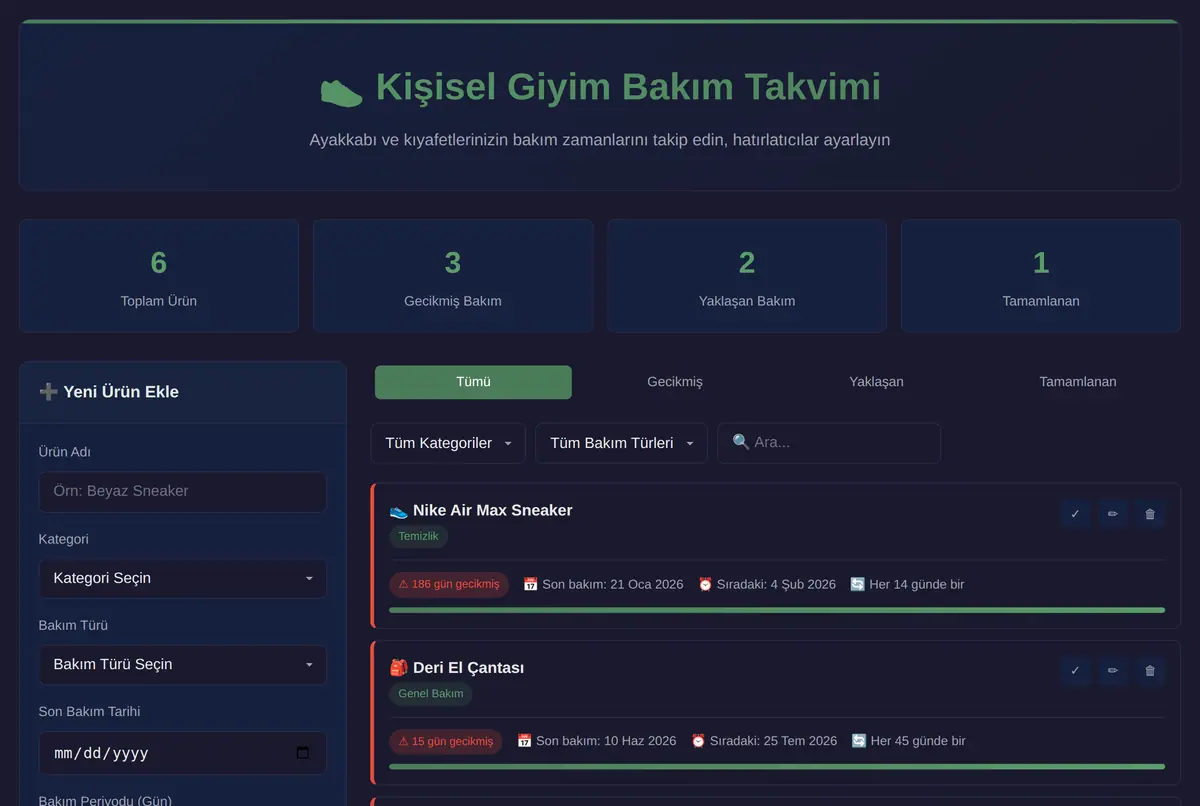Mark Deri El Çantası as completed
This screenshot has width=1200, height=806.
point(1075,671)
